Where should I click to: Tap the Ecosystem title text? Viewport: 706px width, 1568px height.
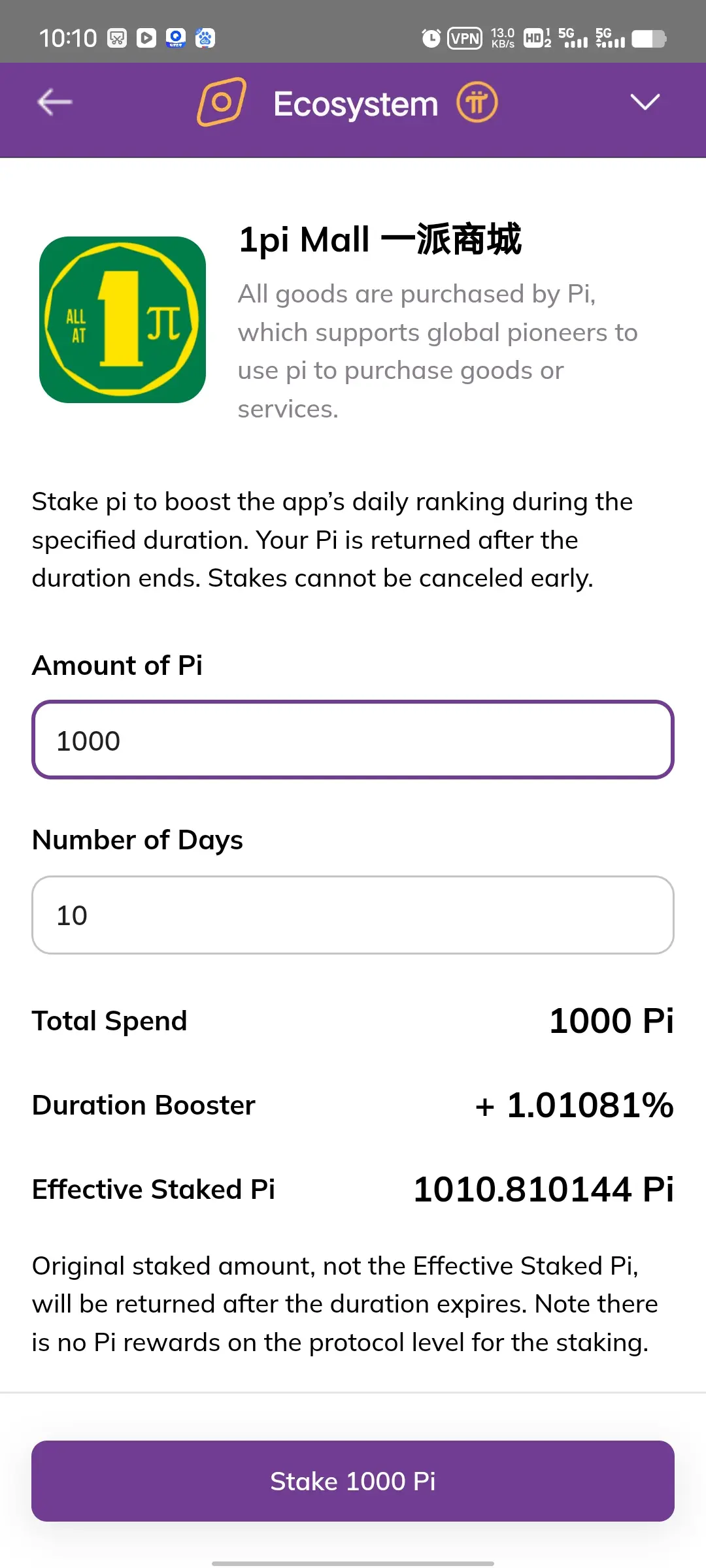[x=356, y=104]
